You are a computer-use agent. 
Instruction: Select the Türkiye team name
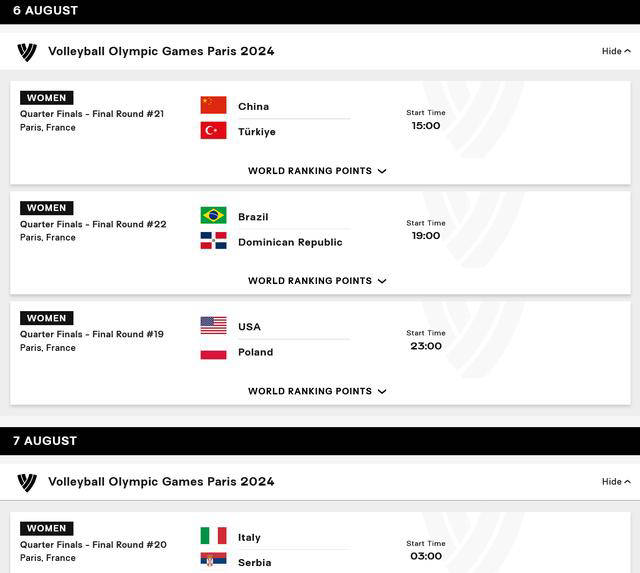tap(257, 132)
